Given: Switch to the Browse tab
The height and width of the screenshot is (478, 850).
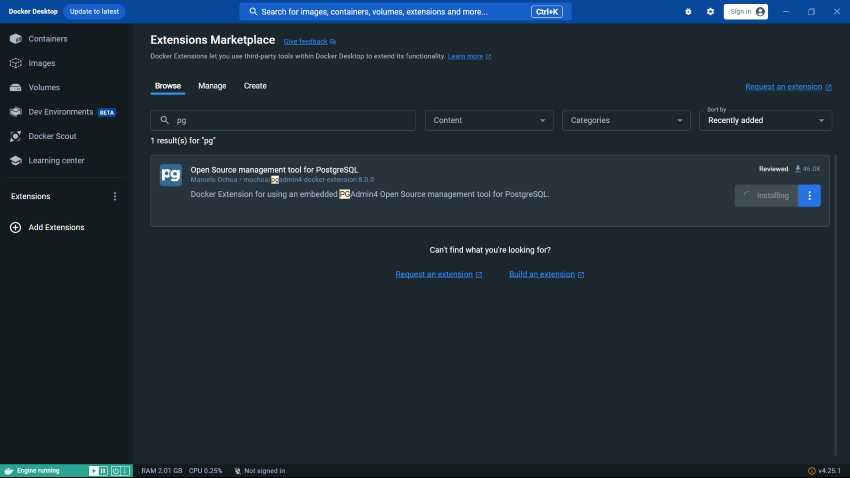Looking at the screenshot, I should tap(168, 86).
